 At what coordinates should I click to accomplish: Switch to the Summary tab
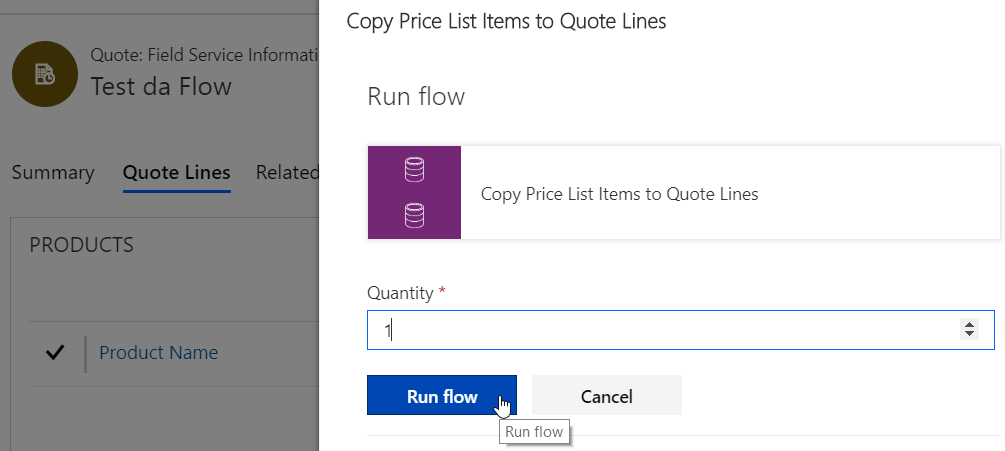[x=53, y=172]
